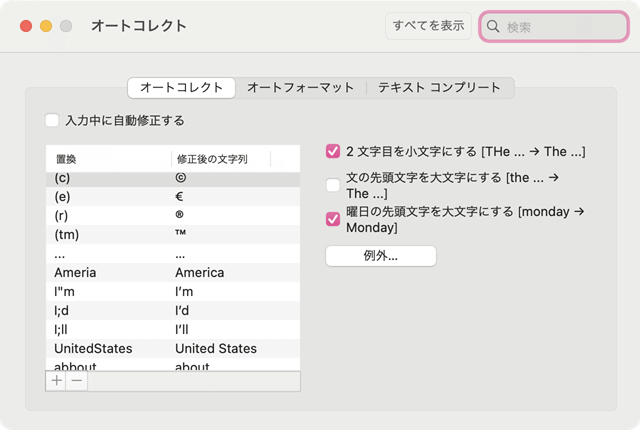This screenshot has width=640, height=430.
Task: Click the magnifying glass search icon
Action: [493, 27]
